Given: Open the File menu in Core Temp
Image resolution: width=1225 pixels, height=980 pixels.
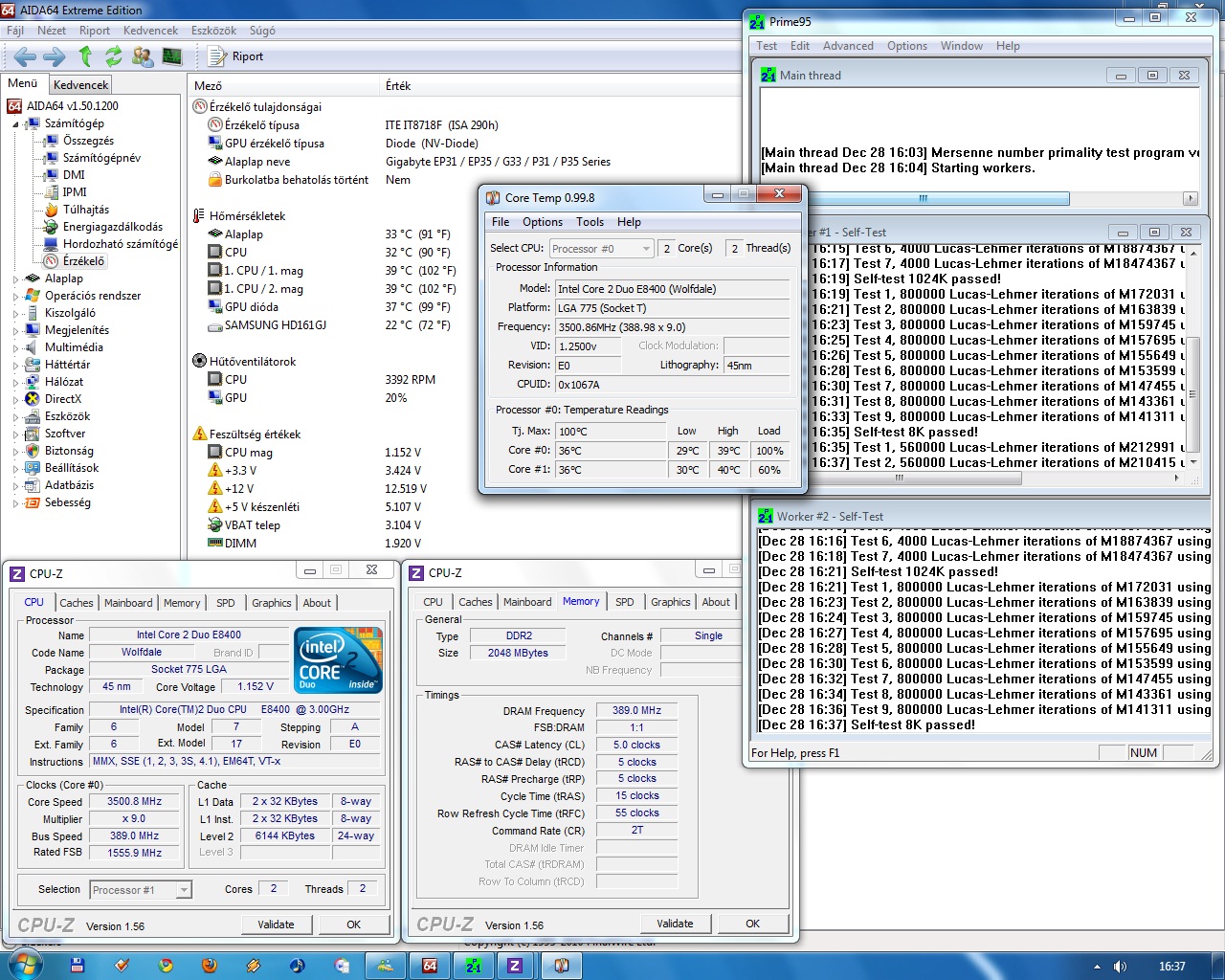Looking at the screenshot, I should click(x=501, y=222).
